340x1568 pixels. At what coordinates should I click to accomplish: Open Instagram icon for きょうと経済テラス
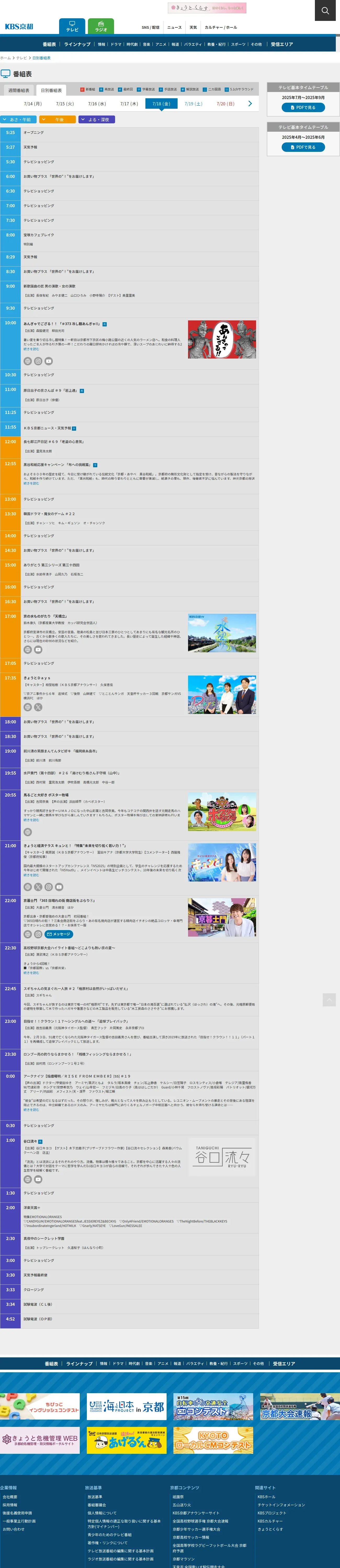click(x=49, y=887)
